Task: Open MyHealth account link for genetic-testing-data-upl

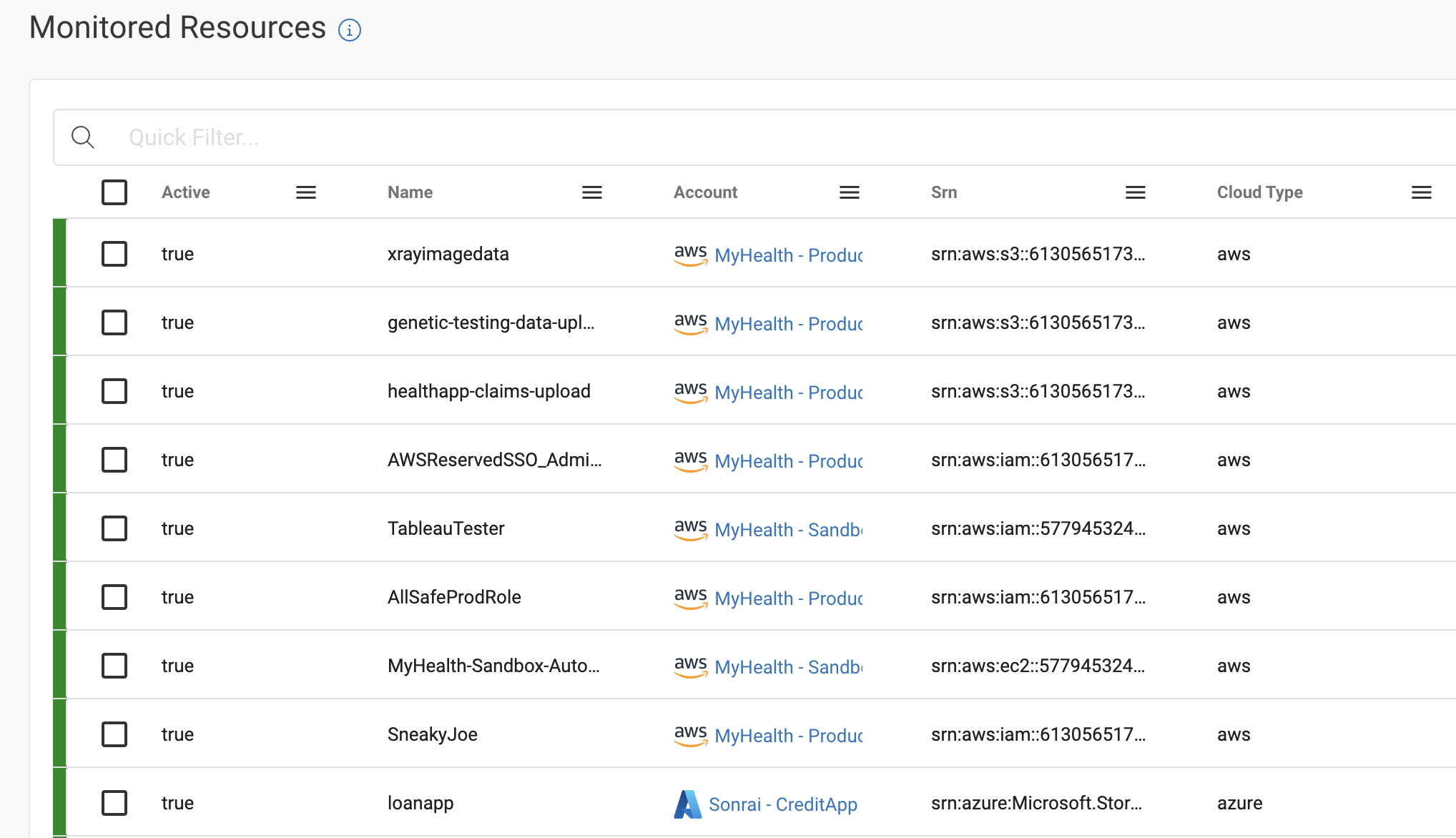Action: (789, 324)
